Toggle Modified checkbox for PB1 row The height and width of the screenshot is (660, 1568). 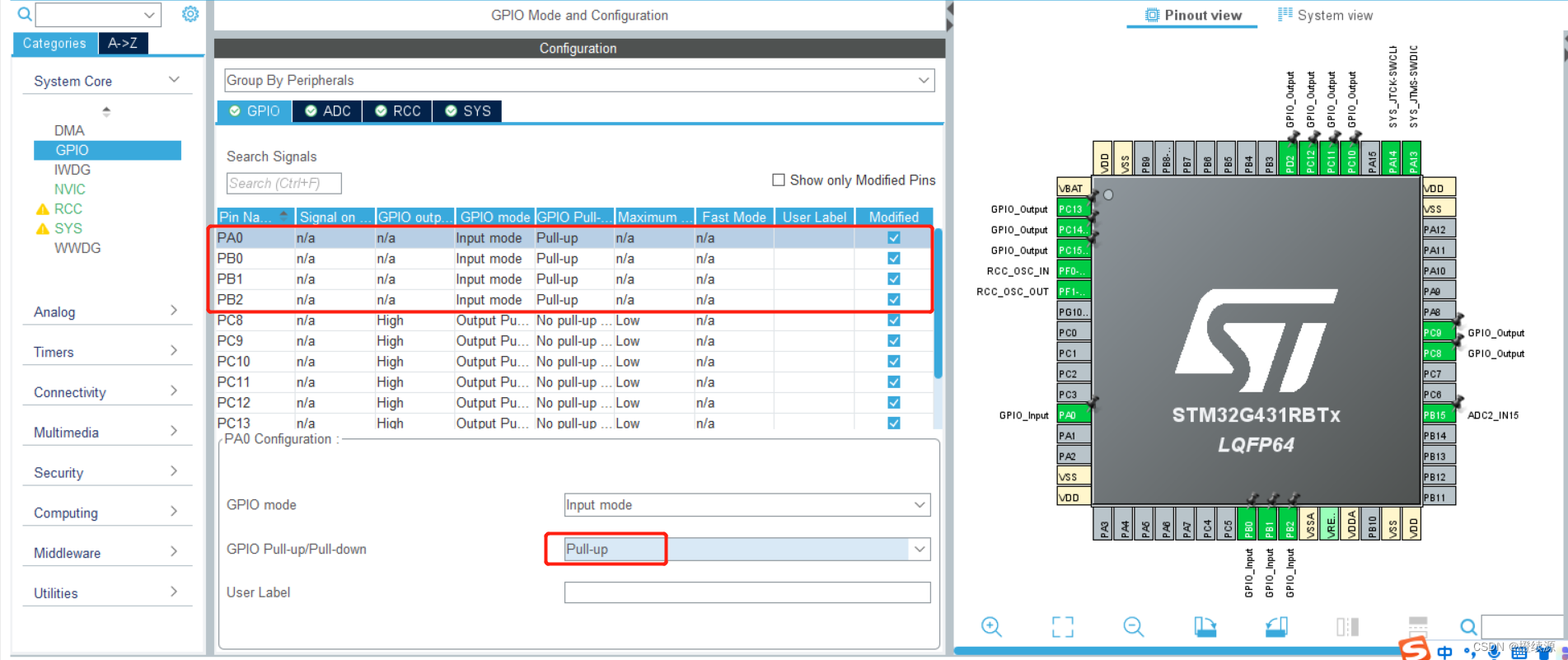point(894,279)
